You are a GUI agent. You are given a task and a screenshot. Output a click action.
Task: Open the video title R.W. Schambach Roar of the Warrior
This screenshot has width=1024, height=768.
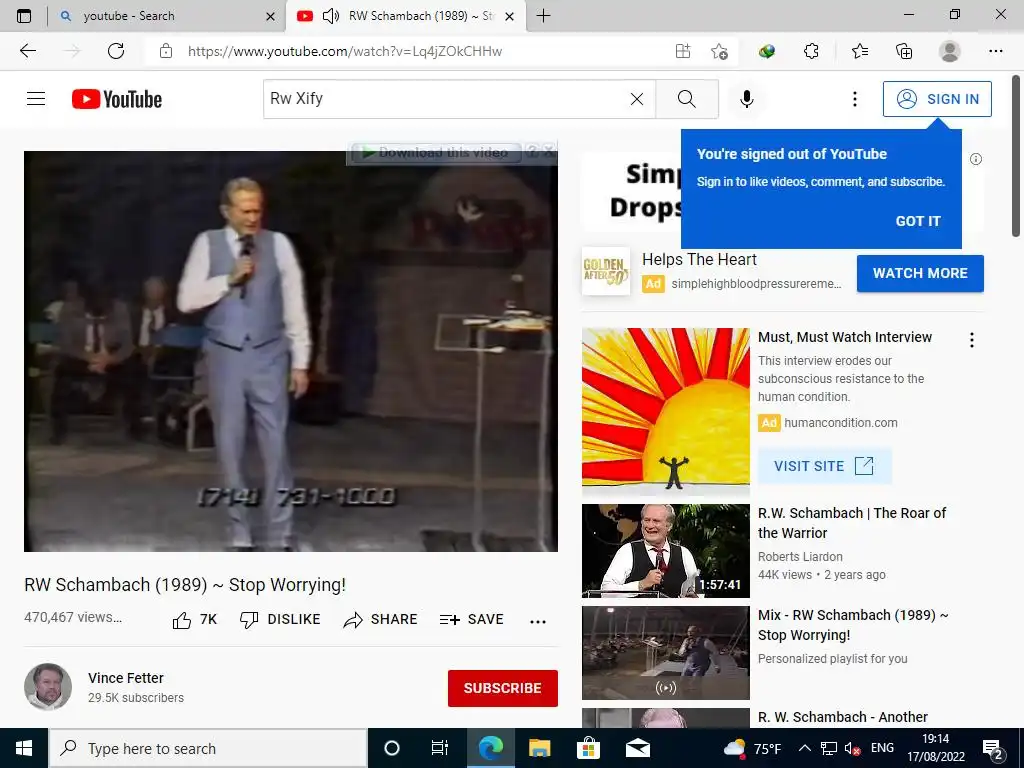click(852, 523)
